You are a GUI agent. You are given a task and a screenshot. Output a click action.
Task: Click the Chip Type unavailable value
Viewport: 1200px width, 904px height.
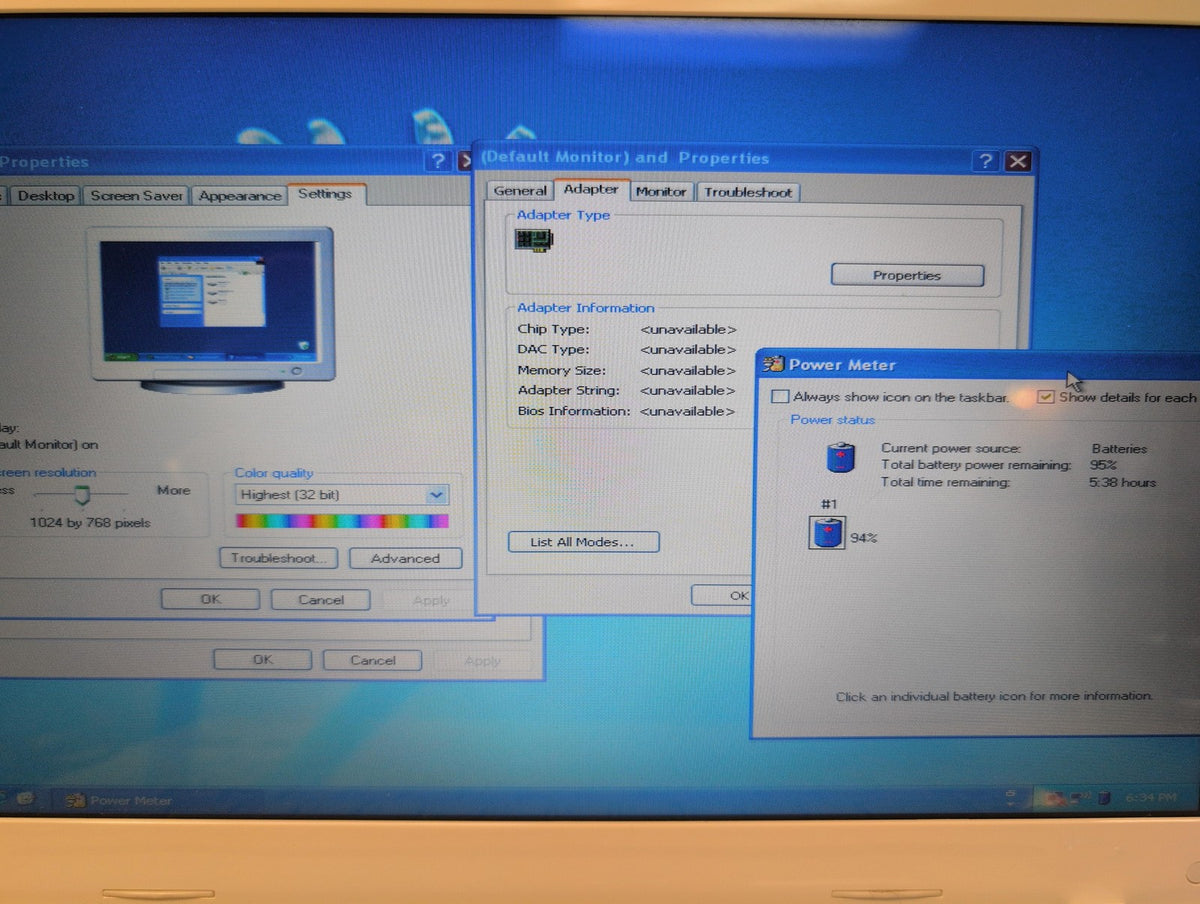click(x=688, y=329)
